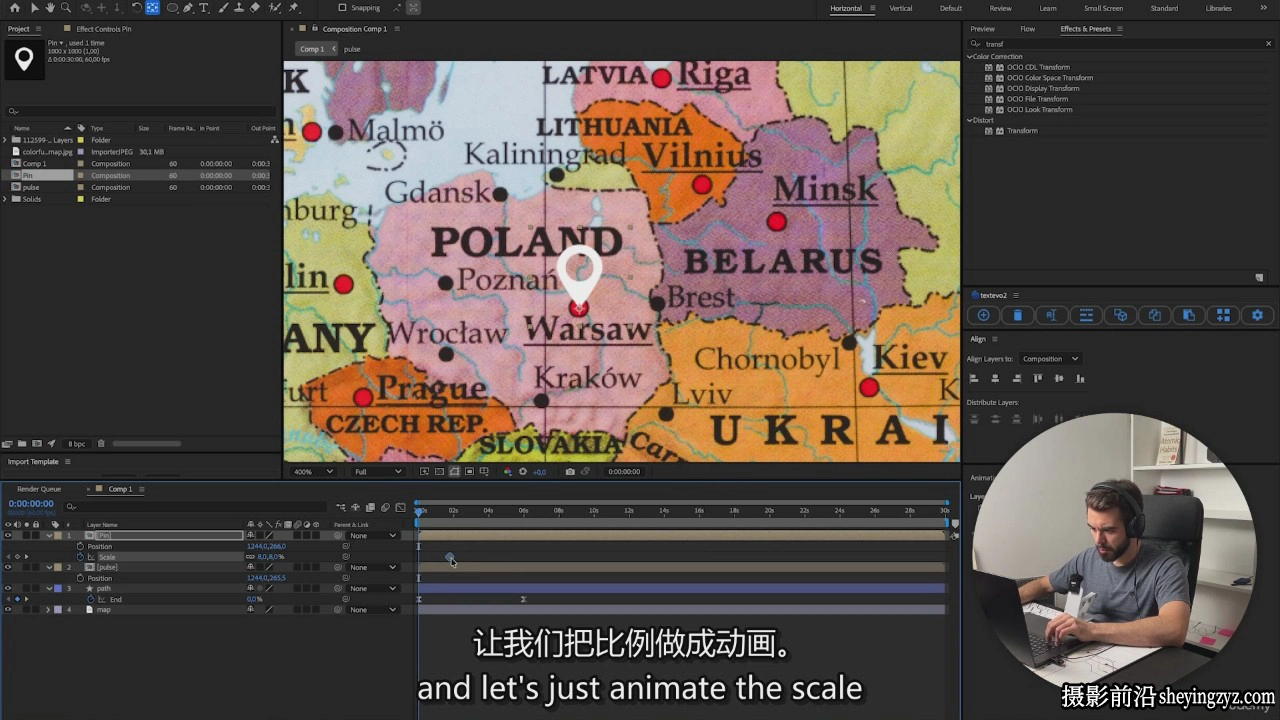
Task: Click pulse breadcrumb in composition viewer
Action: click(352, 49)
